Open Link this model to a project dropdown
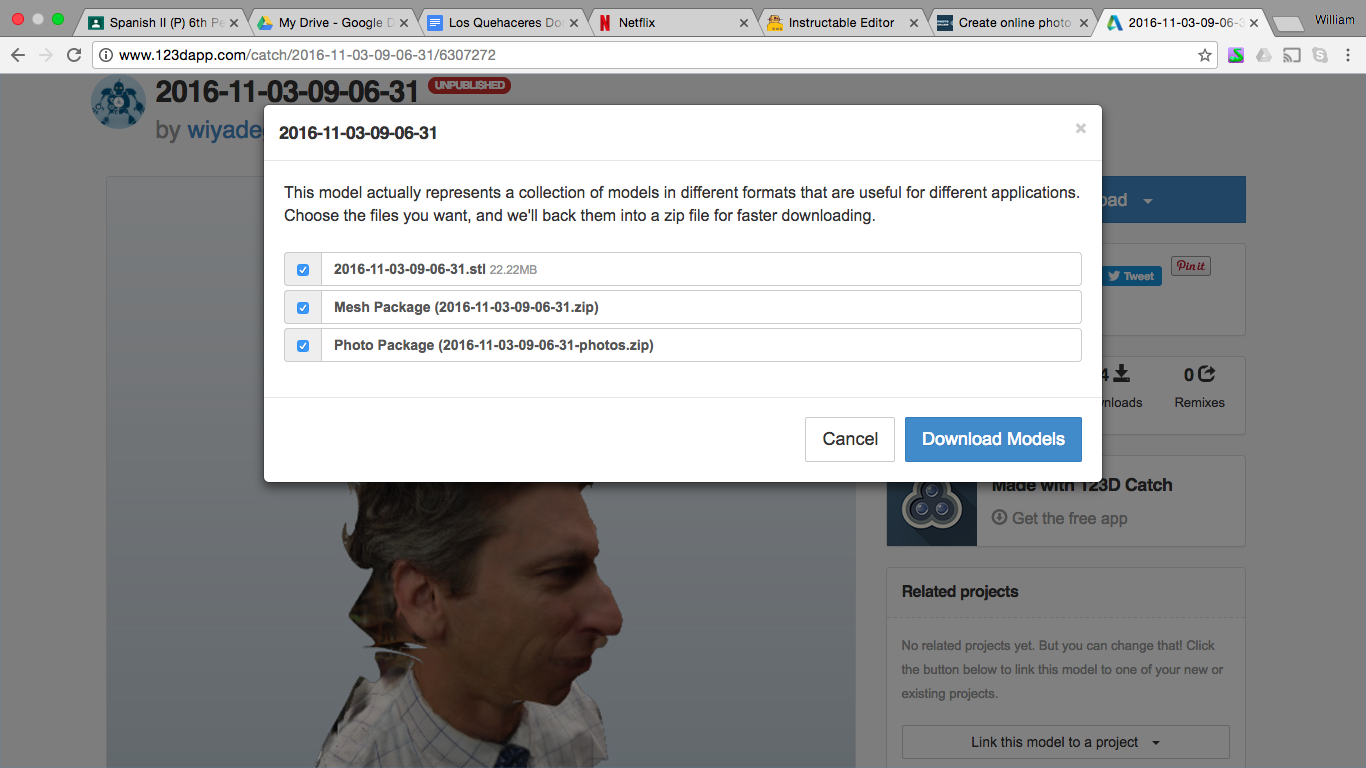This screenshot has height=768, width=1366. pyautogui.click(x=1065, y=742)
